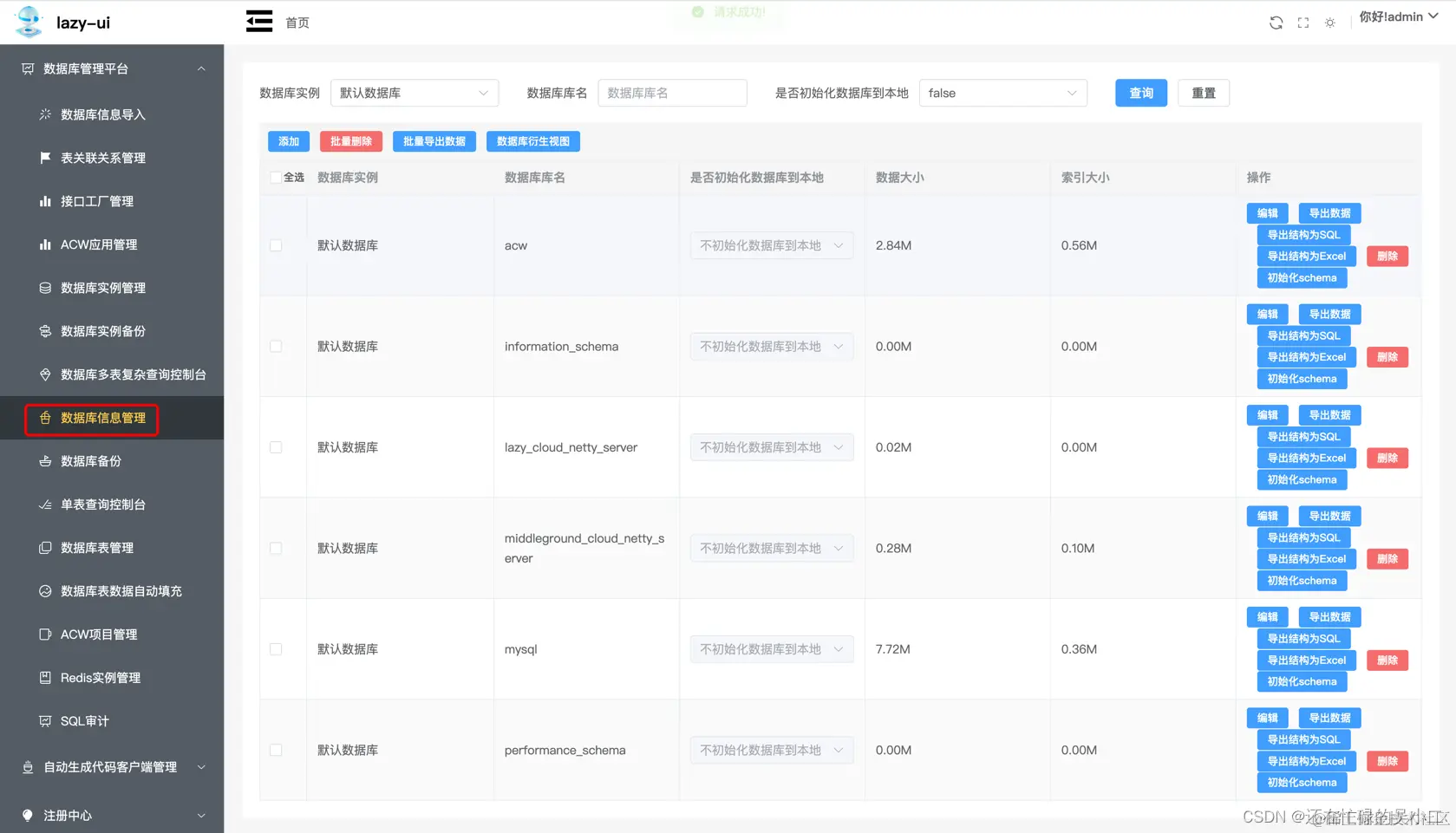Click the lazy-ui logo icon

coord(29,23)
